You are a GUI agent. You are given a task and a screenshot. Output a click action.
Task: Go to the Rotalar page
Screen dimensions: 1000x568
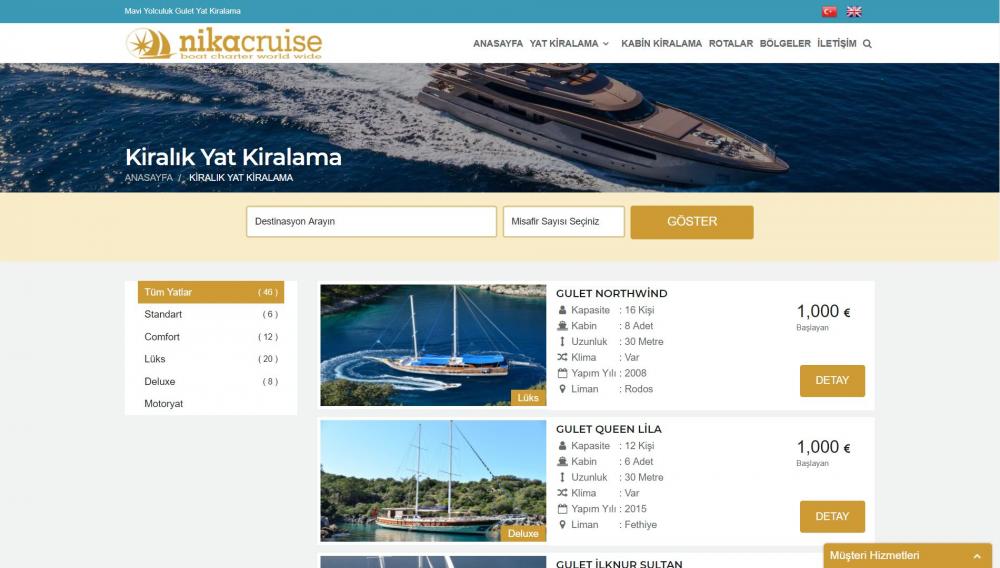pos(731,43)
